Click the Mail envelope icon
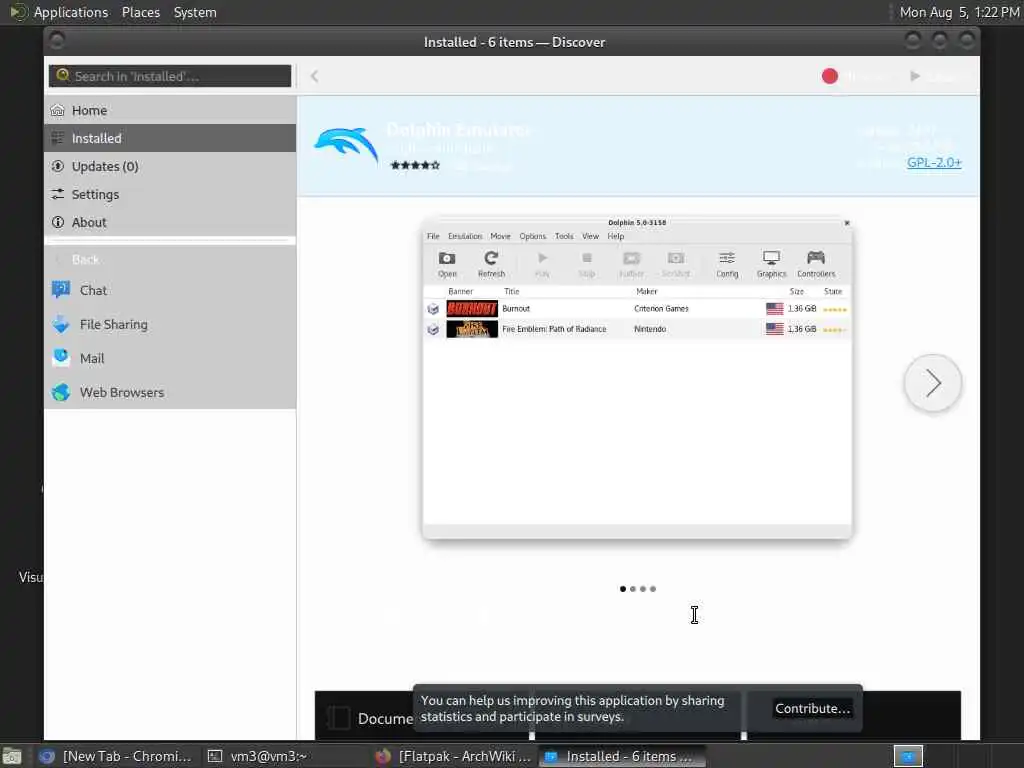Viewport: 1024px width, 768px height. (x=61, y=358)
